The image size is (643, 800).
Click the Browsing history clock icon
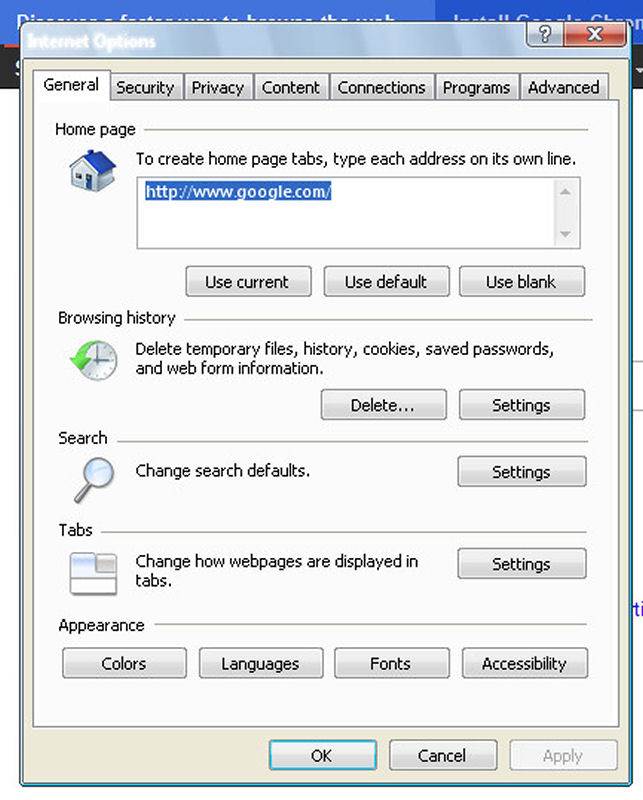(94, 359)
